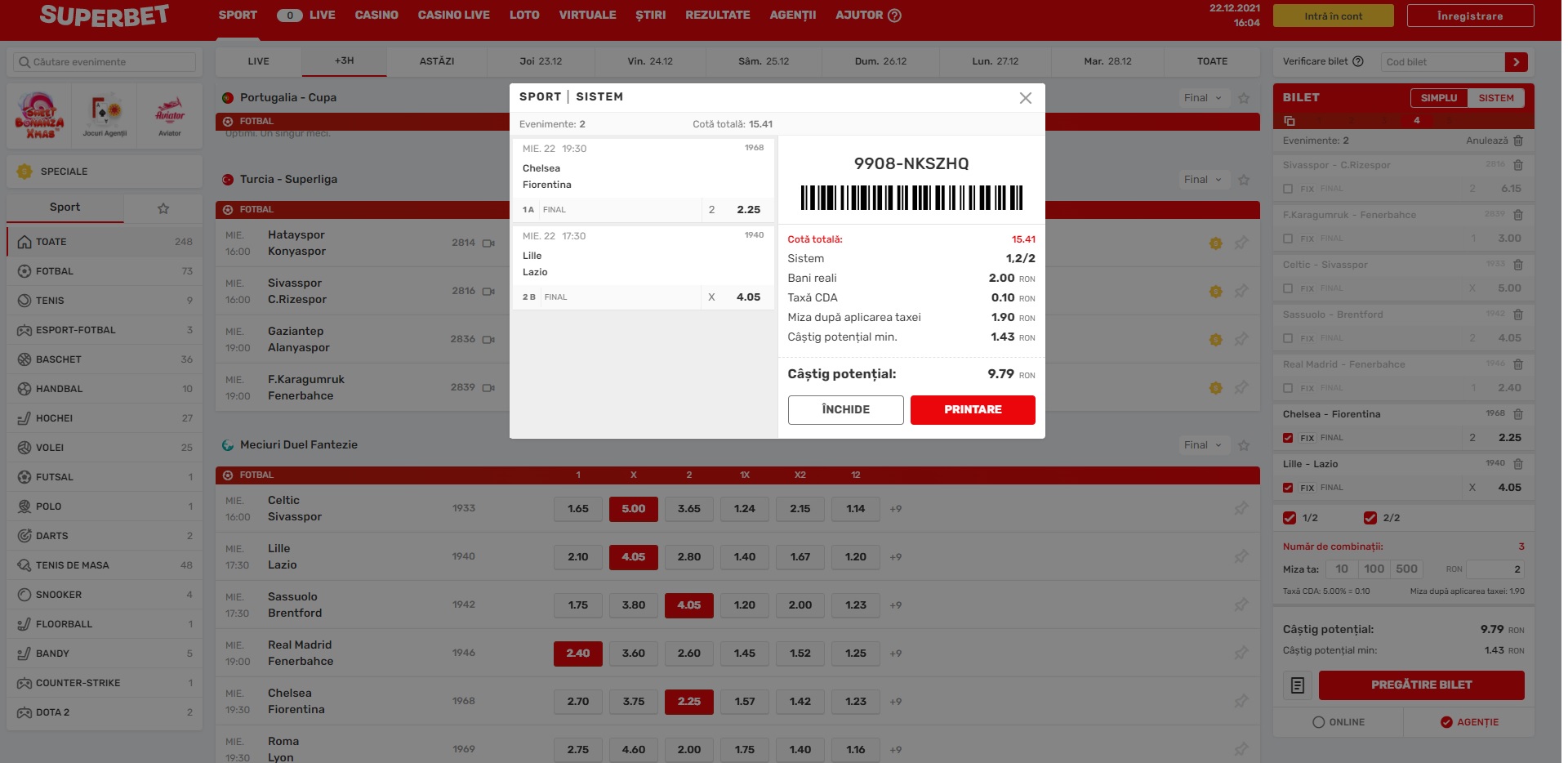The image size is (1568, 763).
Task: Open the LOTO menu item
Action: point(524,15)
